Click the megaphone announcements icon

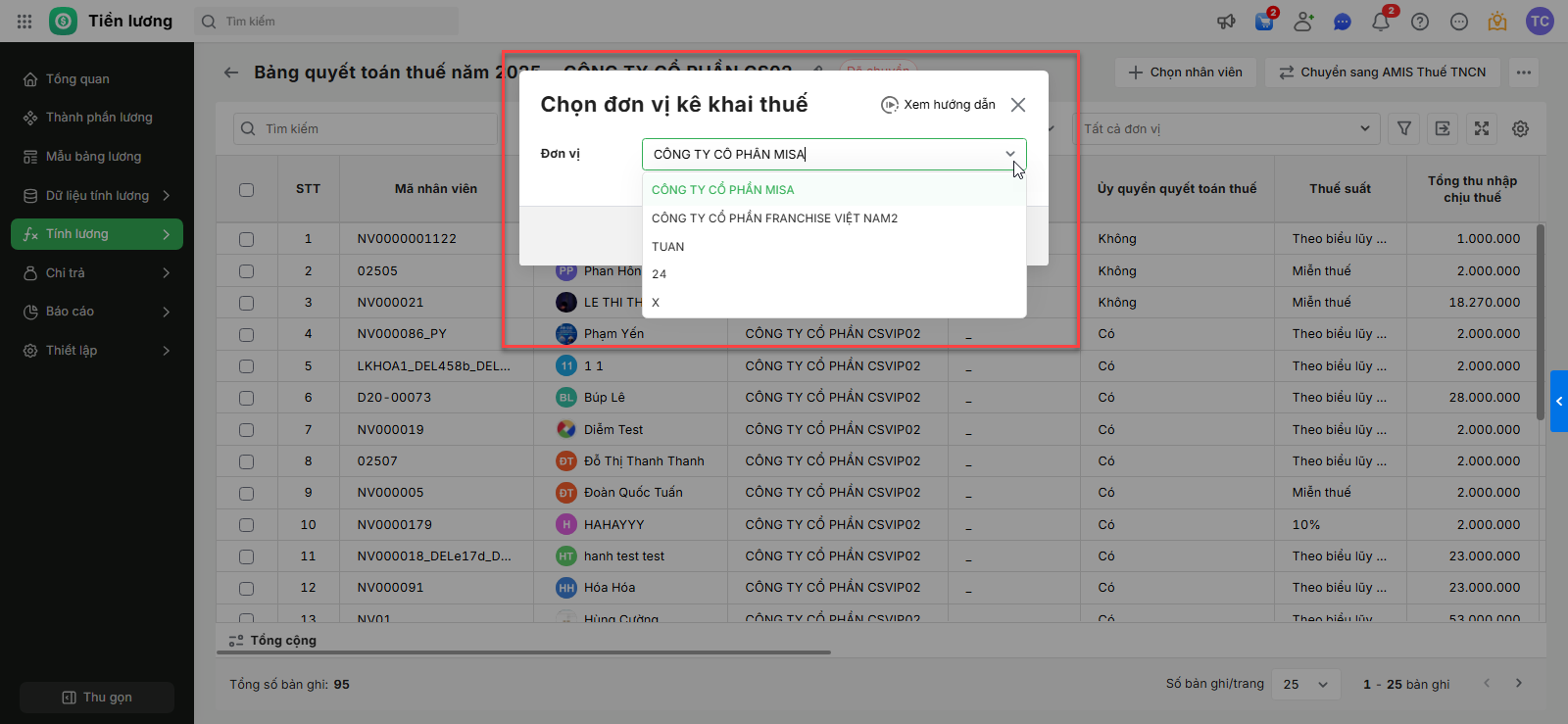click(x=1226, y=22)
